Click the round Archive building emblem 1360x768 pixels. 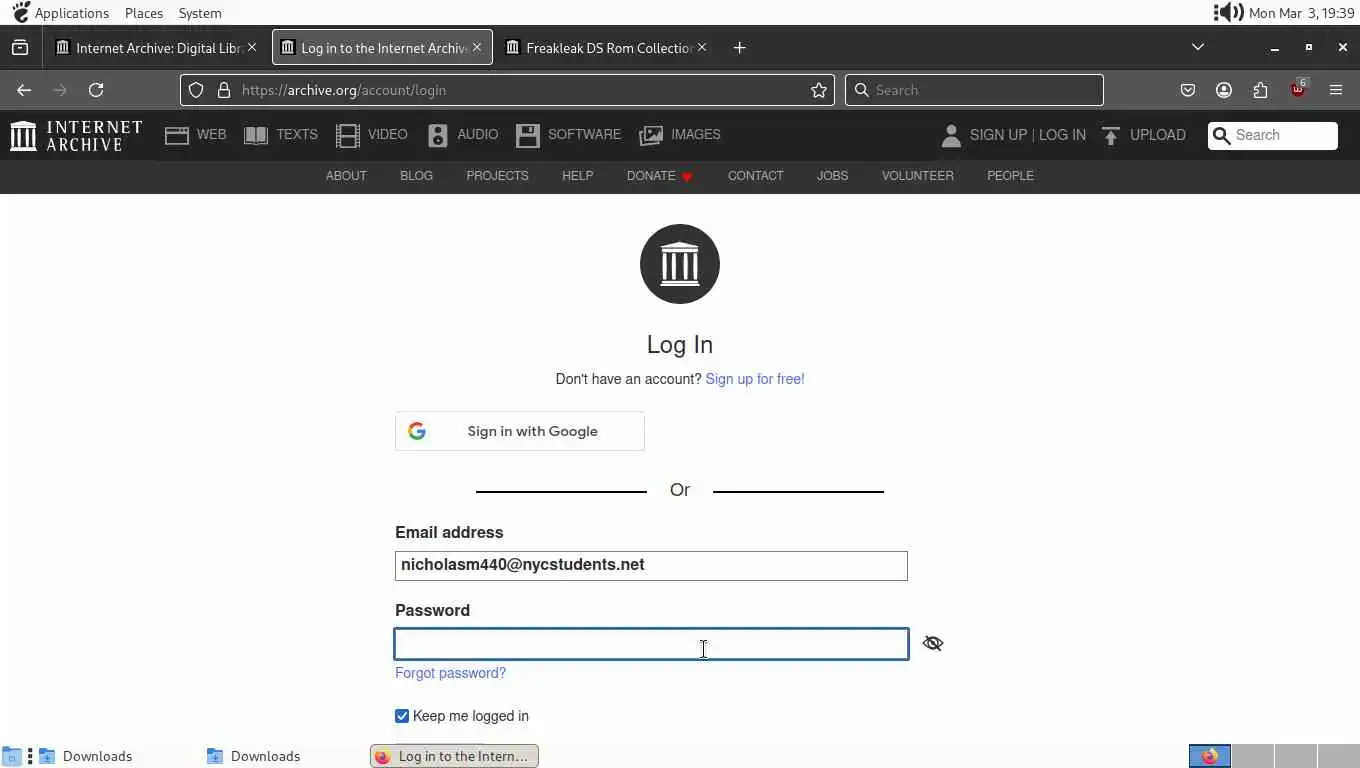pos(680,264)
